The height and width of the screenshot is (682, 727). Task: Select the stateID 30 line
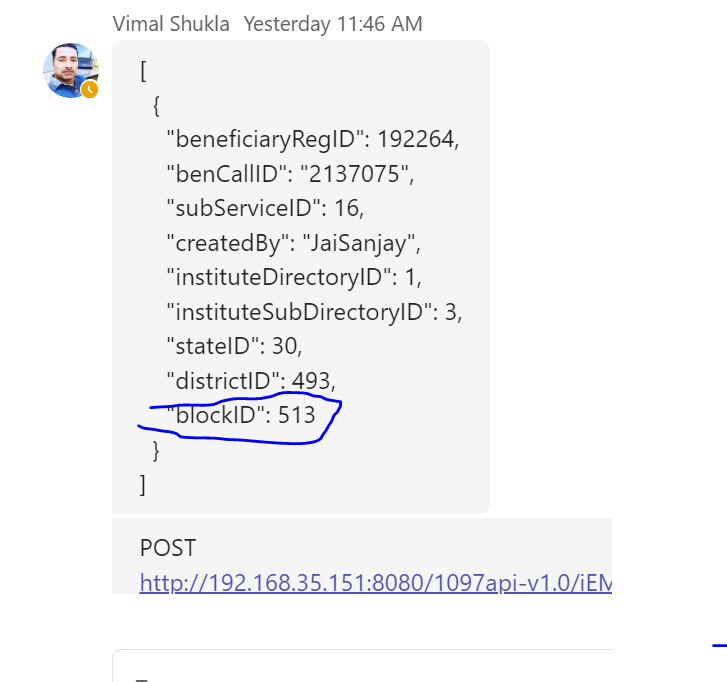234,346
